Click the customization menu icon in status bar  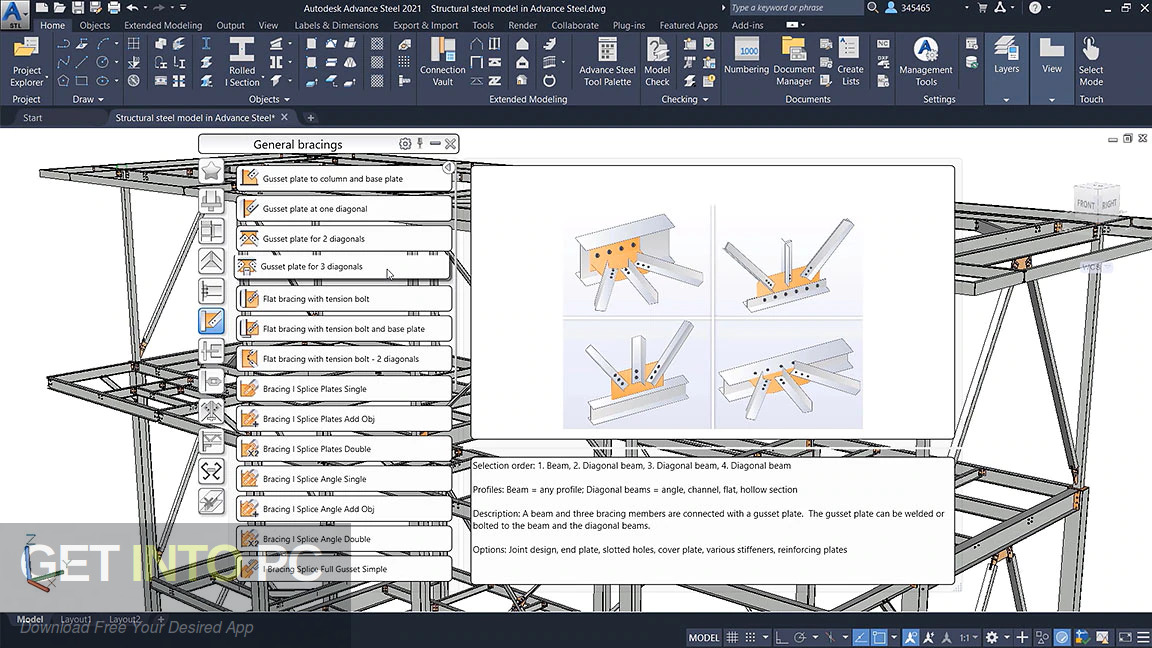pos(1142,637)
